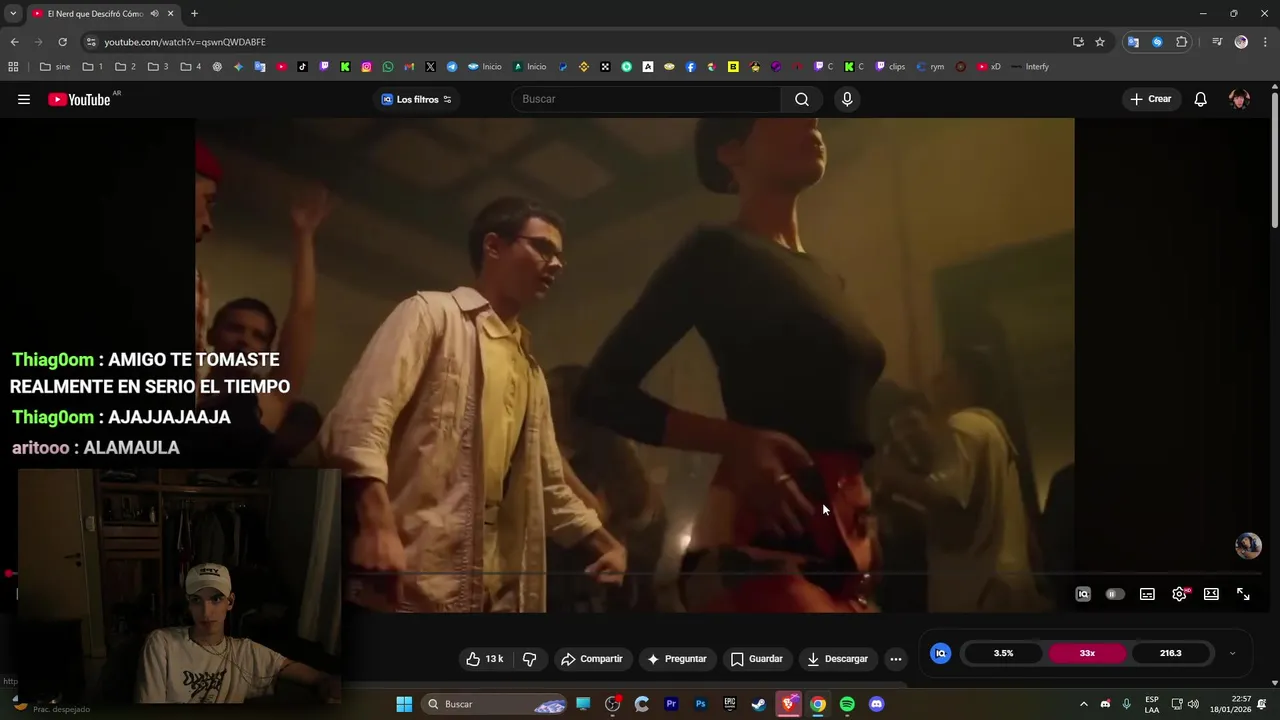1280x720 pixels.
Task: Open Discord from the taskbar
Action: (877, 704)
